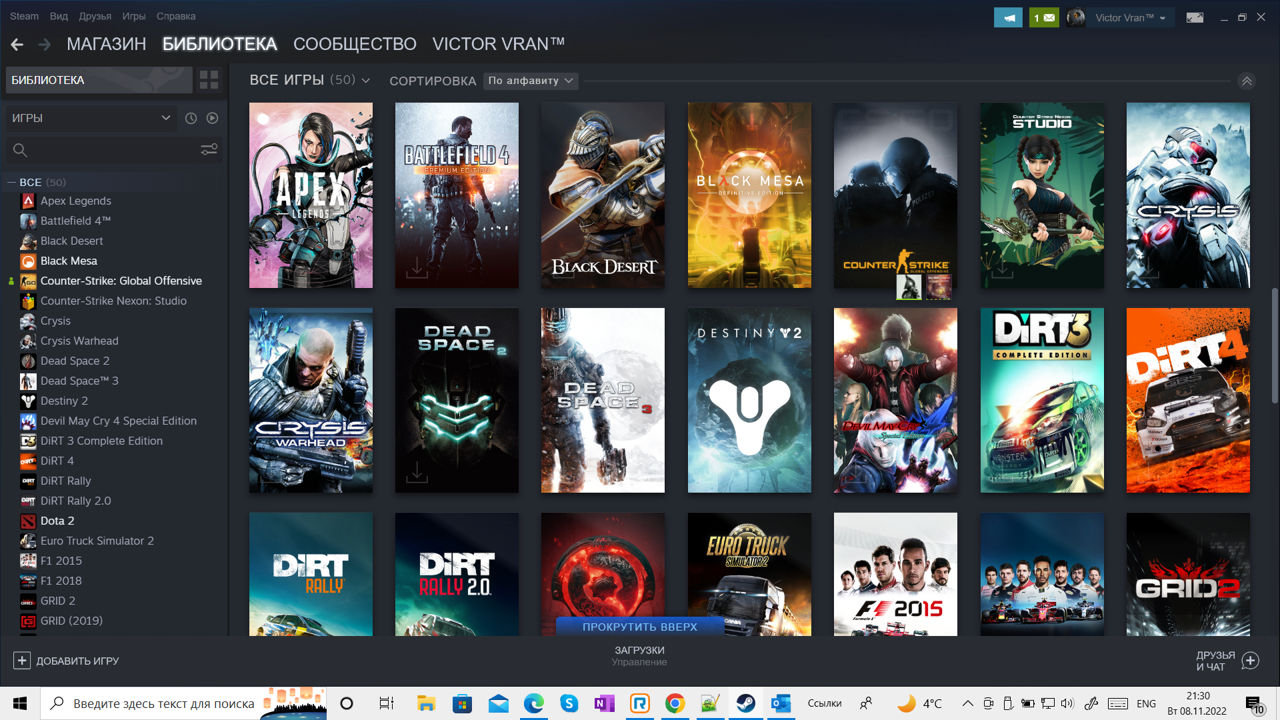Viewport: 1280px width, 720px height.
Task: Open the Steam menu
Action: (x=24, y=17)
